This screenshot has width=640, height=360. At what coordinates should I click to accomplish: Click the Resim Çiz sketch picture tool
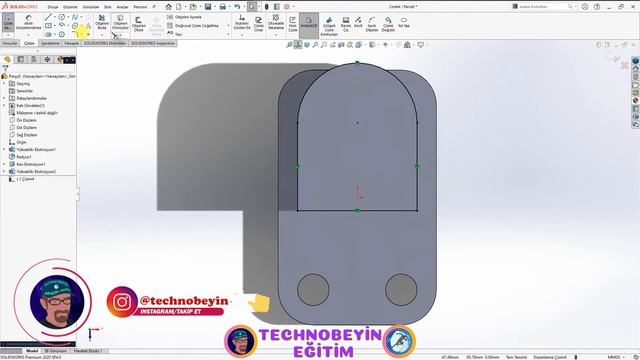point(346,24)
